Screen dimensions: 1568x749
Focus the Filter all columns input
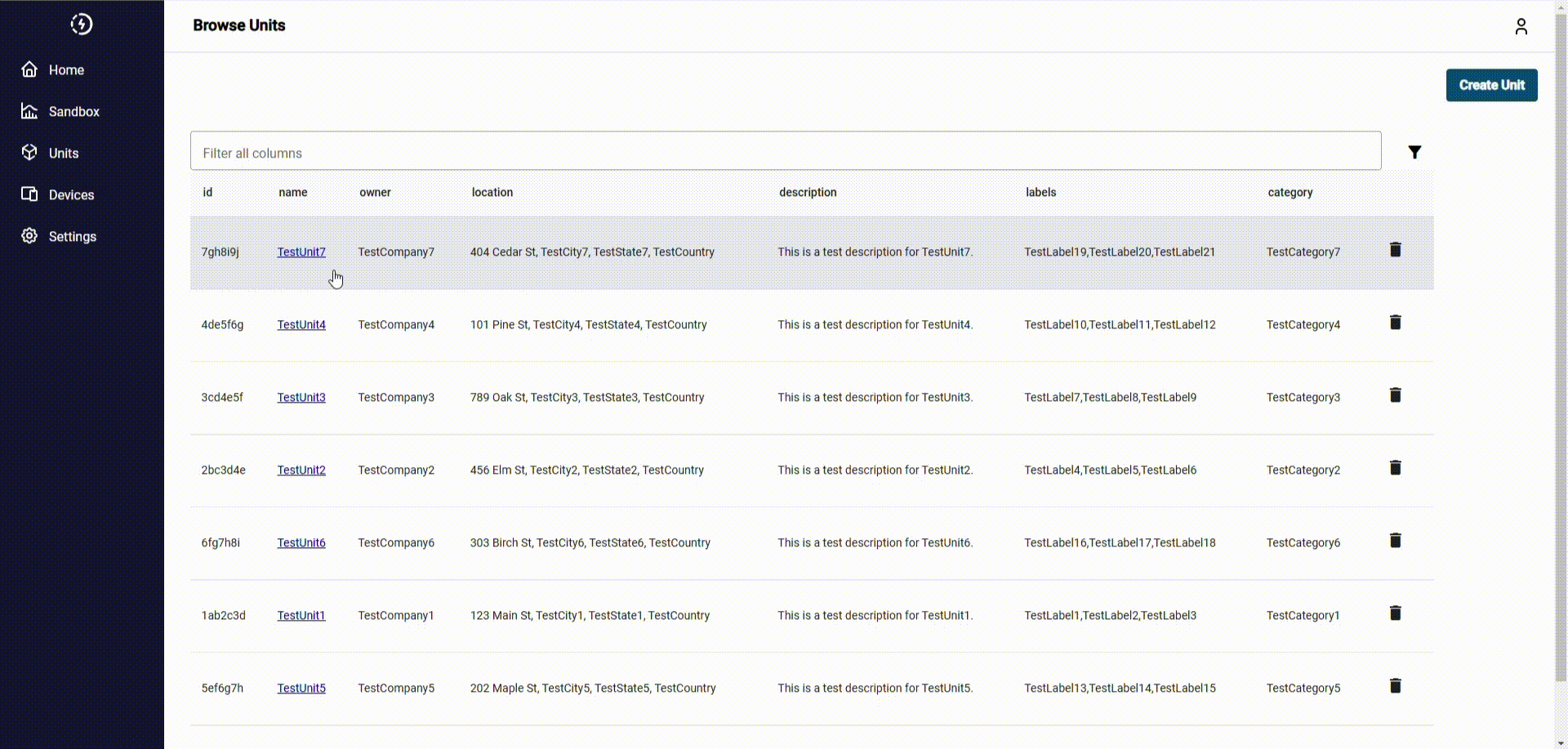click(x=786, y=151)
